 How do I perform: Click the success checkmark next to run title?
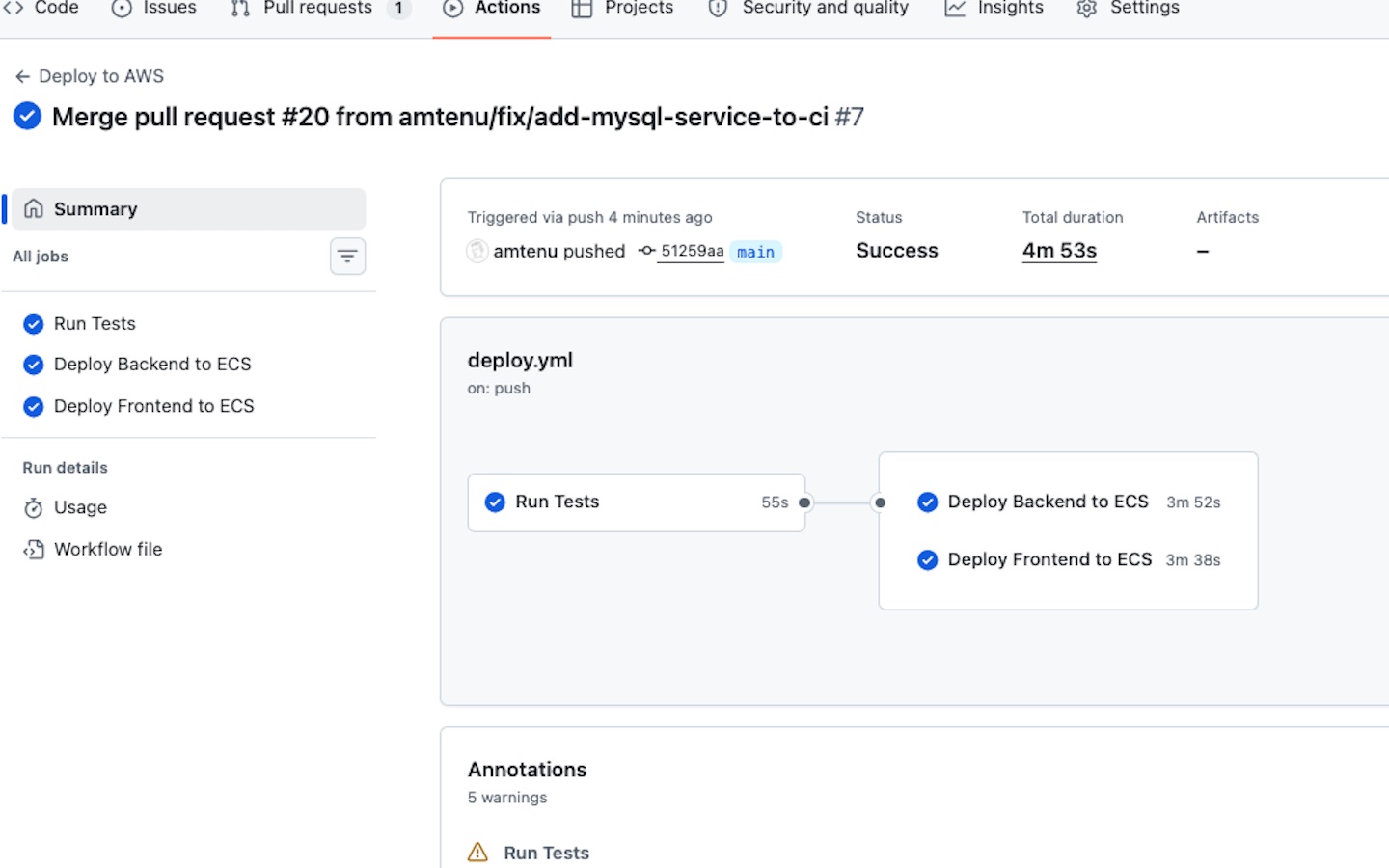tap(27, 117)
